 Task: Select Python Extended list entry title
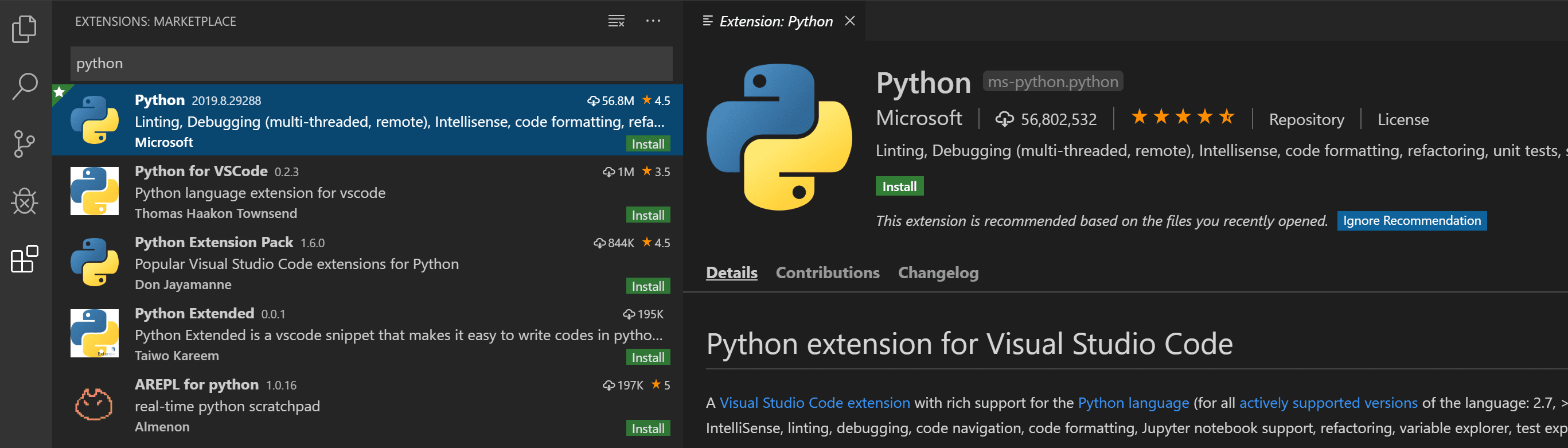pos(194,313)
